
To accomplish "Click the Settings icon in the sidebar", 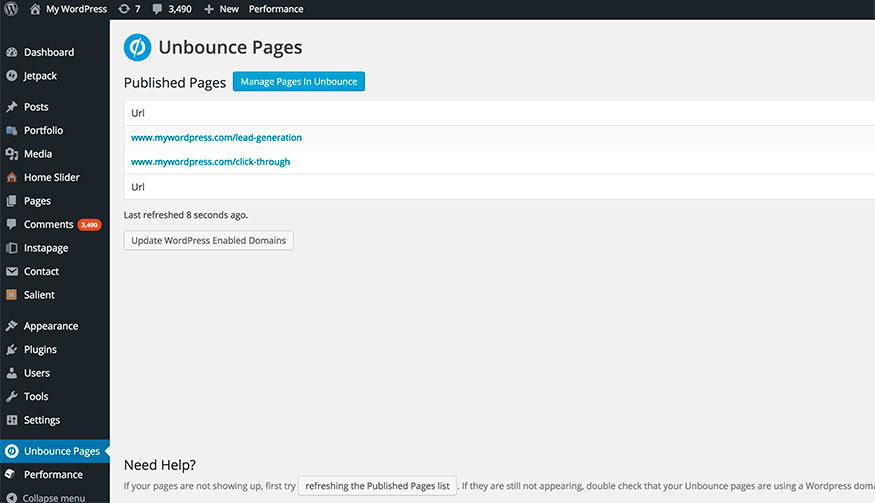I will click(12, 420).
